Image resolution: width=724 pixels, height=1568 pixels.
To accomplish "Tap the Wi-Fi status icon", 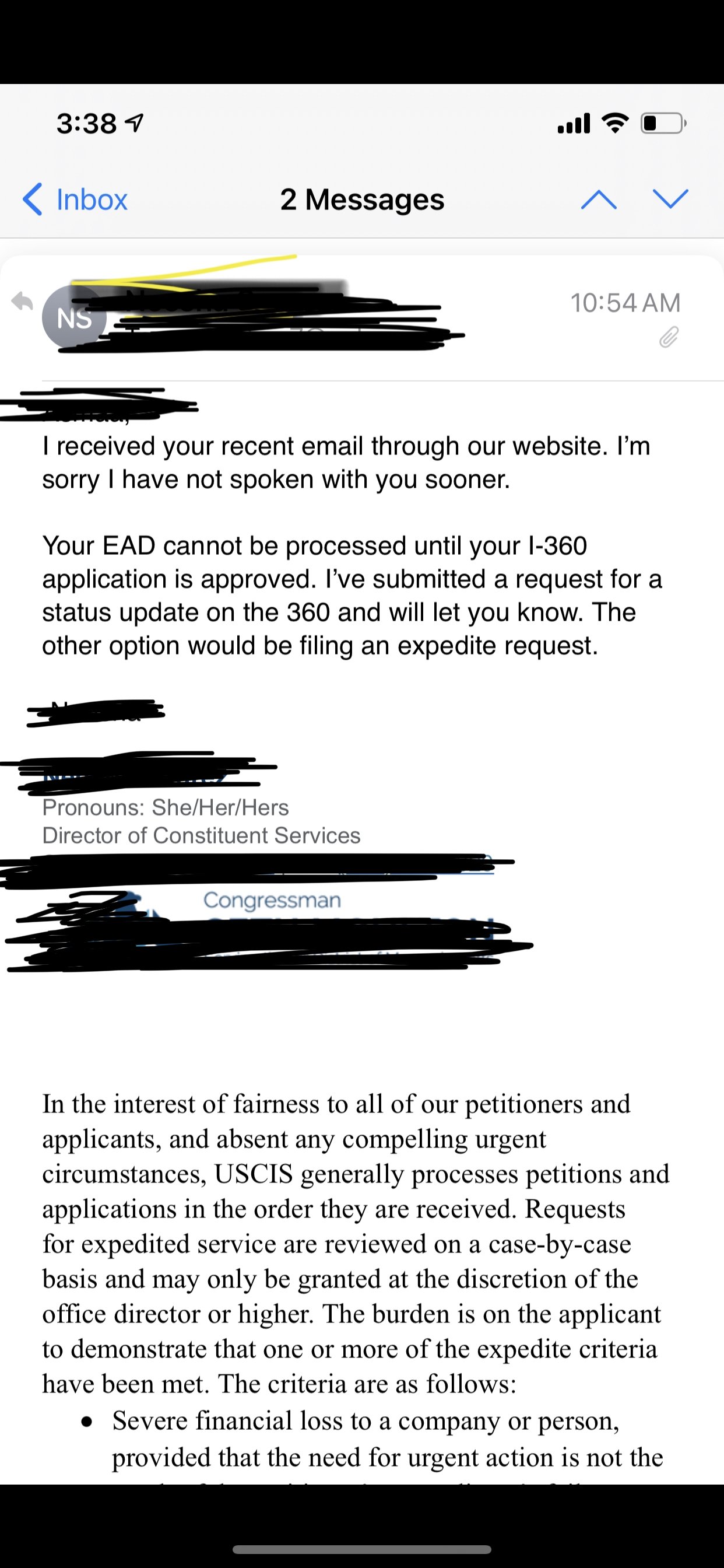I will pos(615,124).
